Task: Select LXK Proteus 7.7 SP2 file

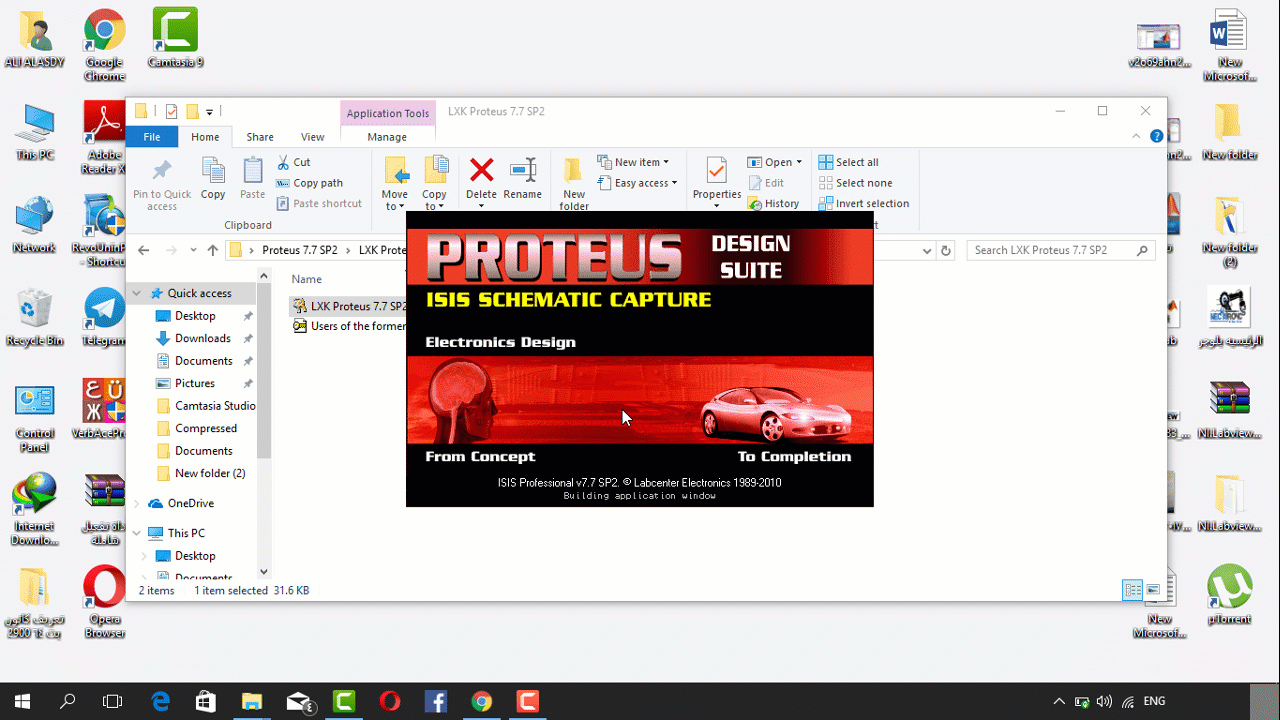Action: point(349,306)
